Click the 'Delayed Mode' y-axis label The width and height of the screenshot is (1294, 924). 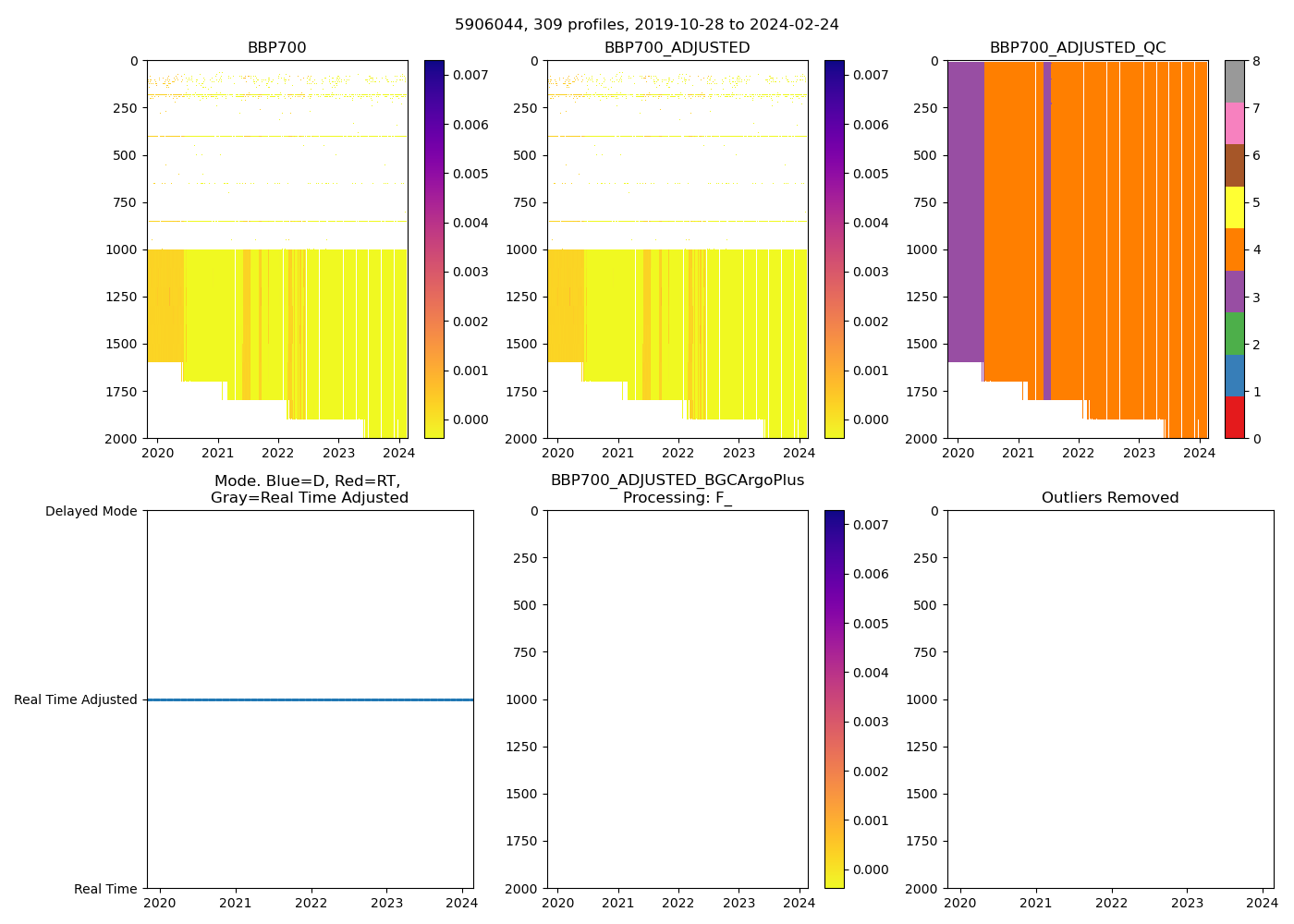[x=91, y=511]
